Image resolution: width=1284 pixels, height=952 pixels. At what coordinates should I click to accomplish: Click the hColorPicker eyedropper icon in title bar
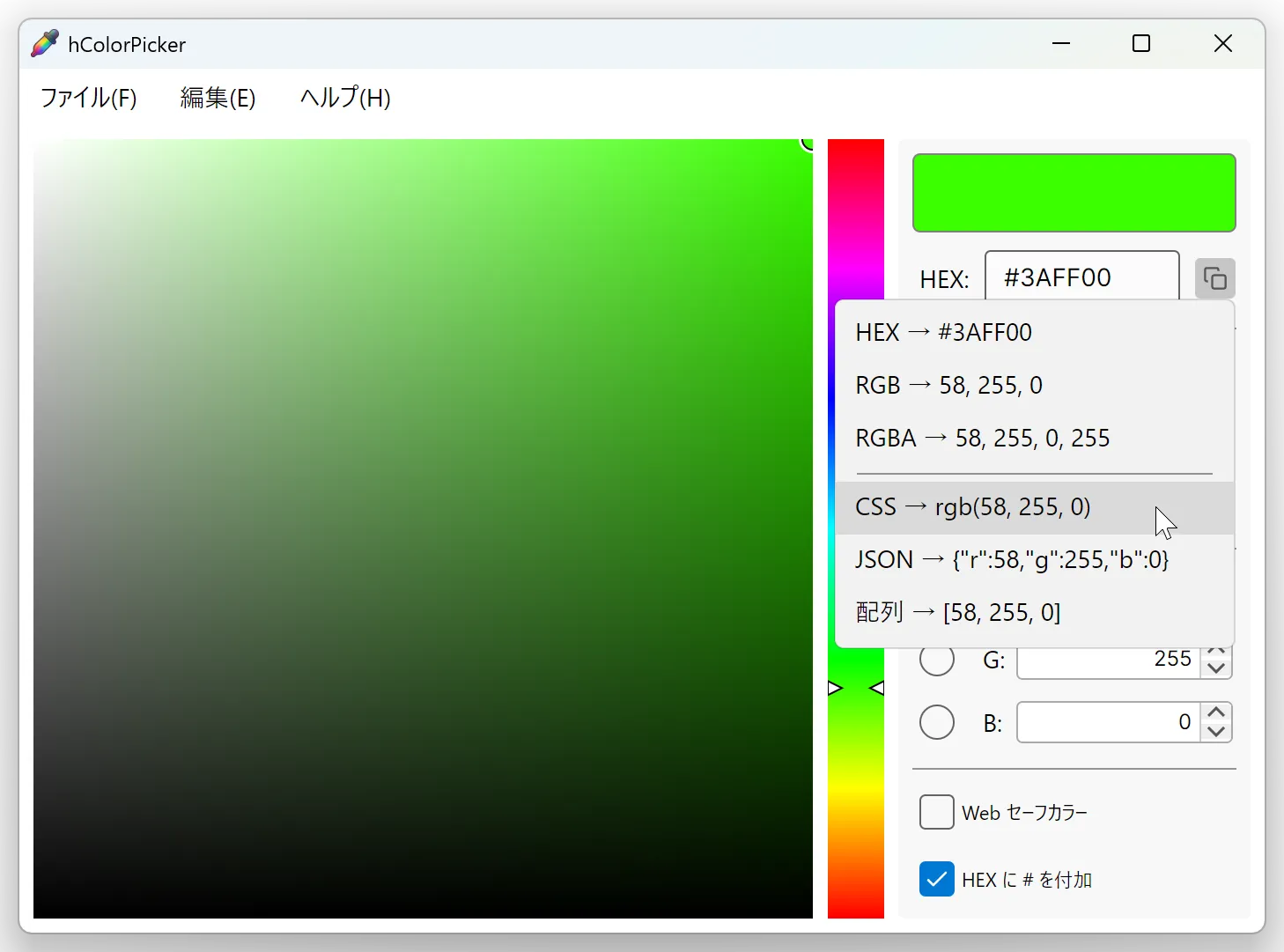click(x=45, y=43)
